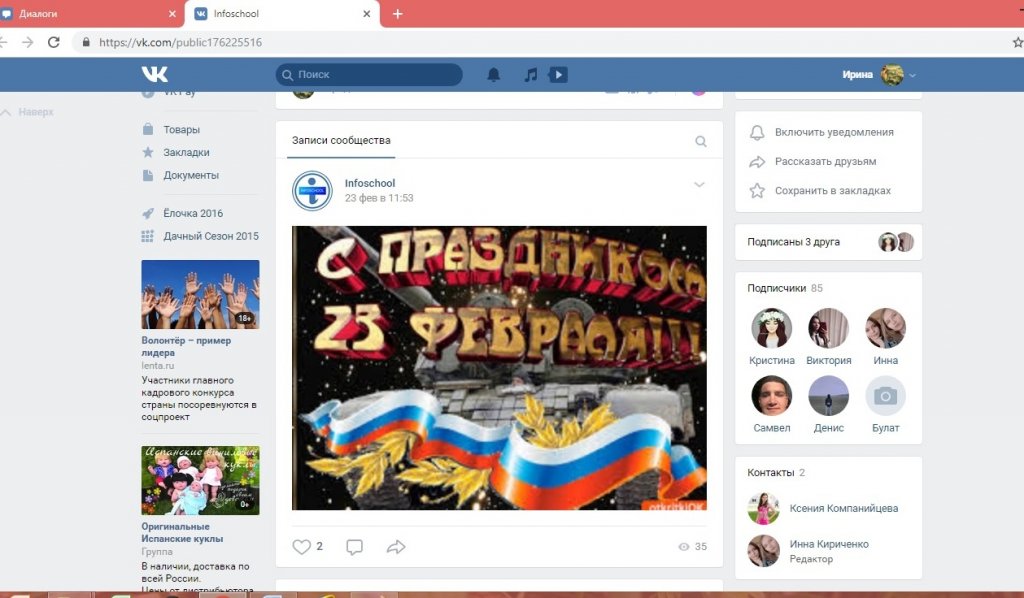Reload the page with browser refresh icon
Screen dimensions: 1024x598
tap(54, 42)
